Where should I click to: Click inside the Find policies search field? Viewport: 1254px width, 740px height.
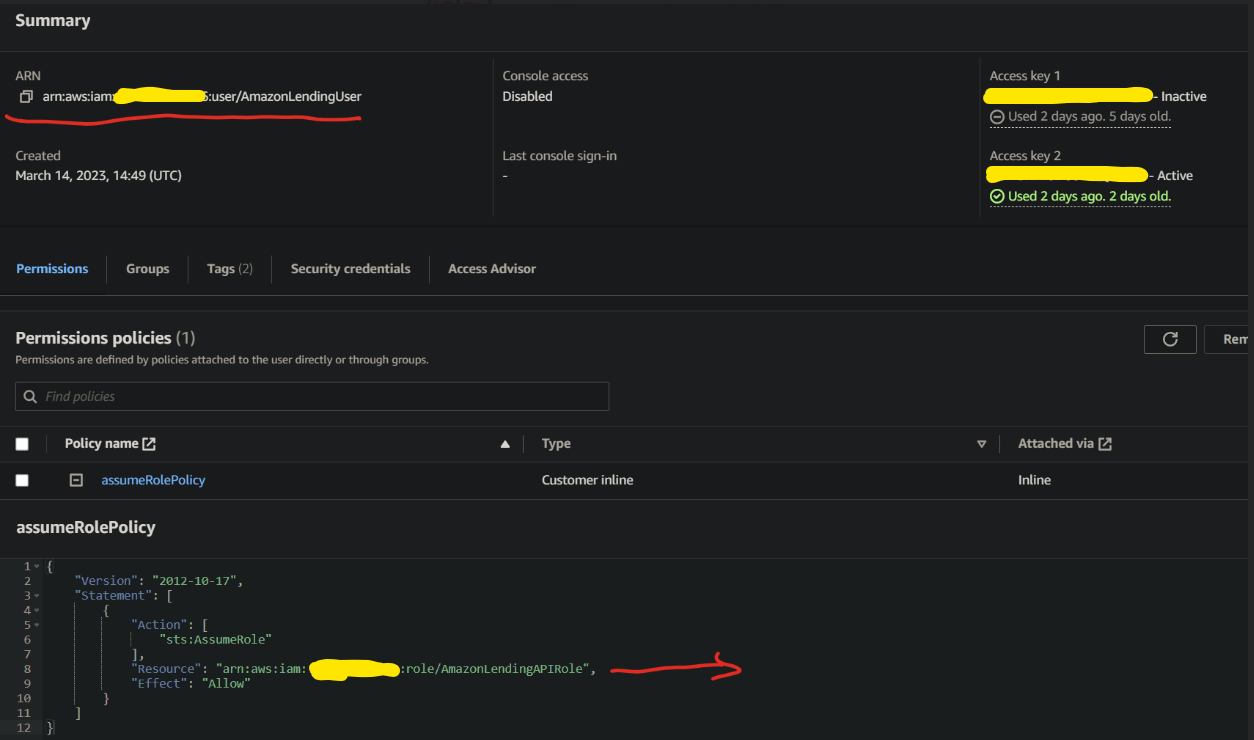(300, 396)
